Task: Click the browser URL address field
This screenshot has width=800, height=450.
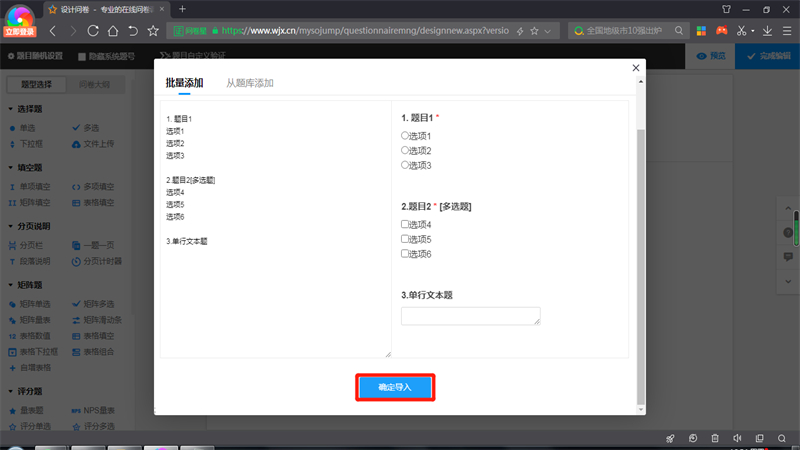Action: (365, 31)
